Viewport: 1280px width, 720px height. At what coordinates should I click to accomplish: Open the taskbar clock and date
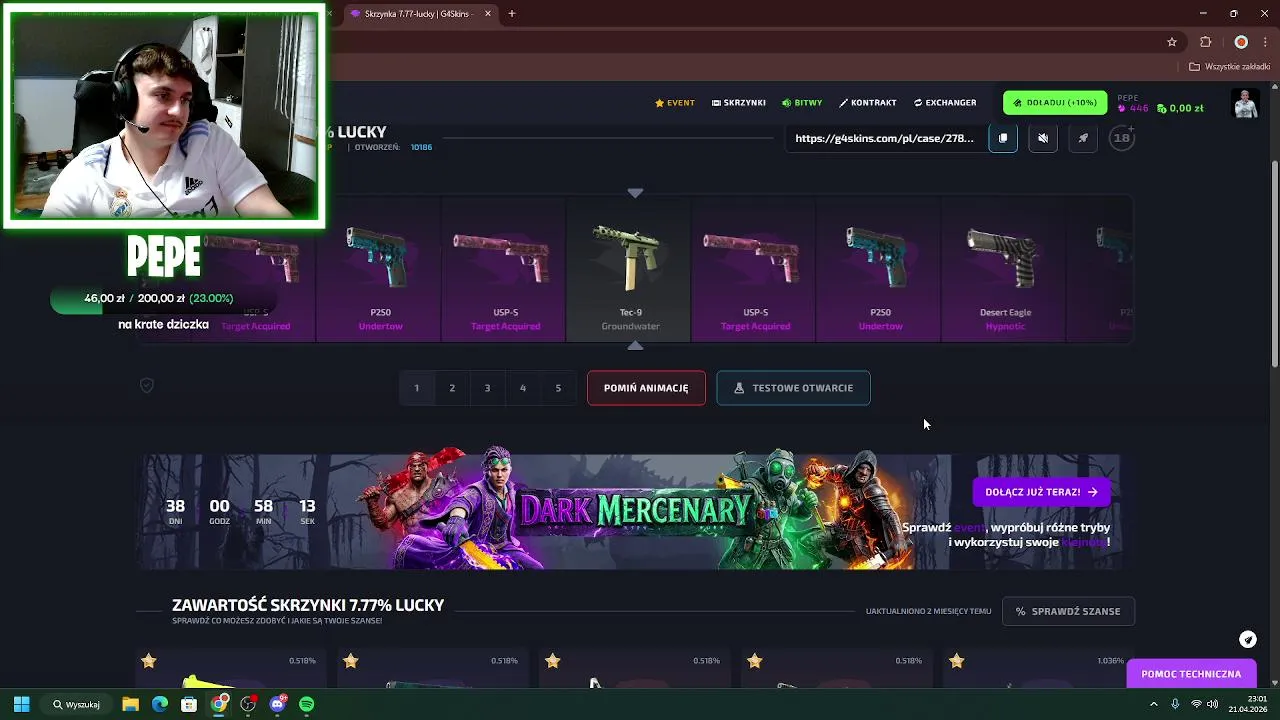[1250, 704]
